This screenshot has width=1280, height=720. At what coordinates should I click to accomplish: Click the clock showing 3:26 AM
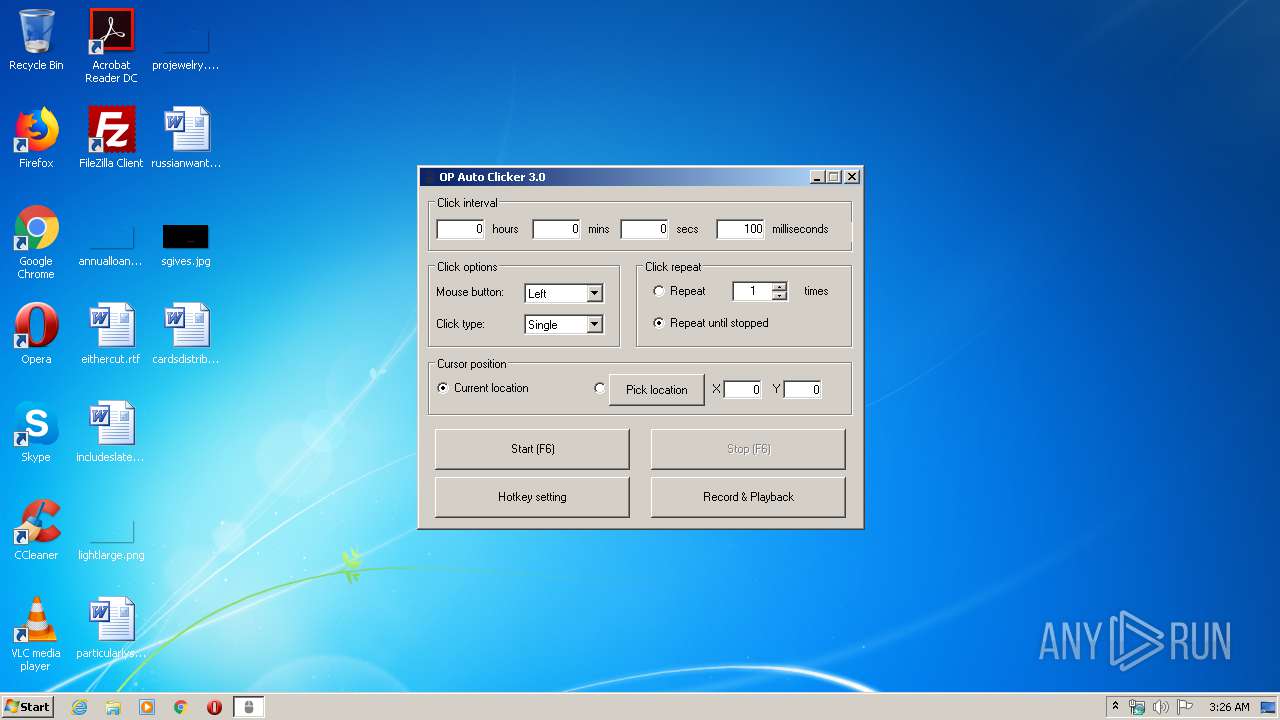pos(1229,707)
